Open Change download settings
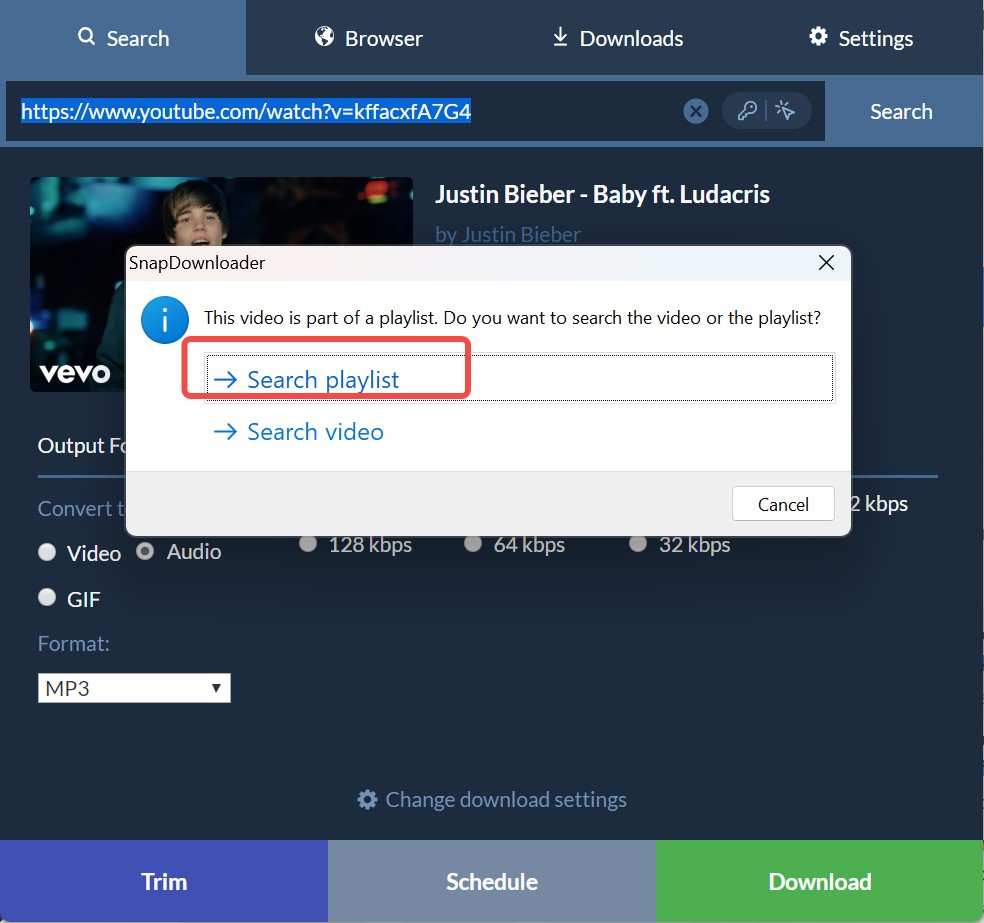The height and width of the screenshot is (923, 984). coord(492,799)
